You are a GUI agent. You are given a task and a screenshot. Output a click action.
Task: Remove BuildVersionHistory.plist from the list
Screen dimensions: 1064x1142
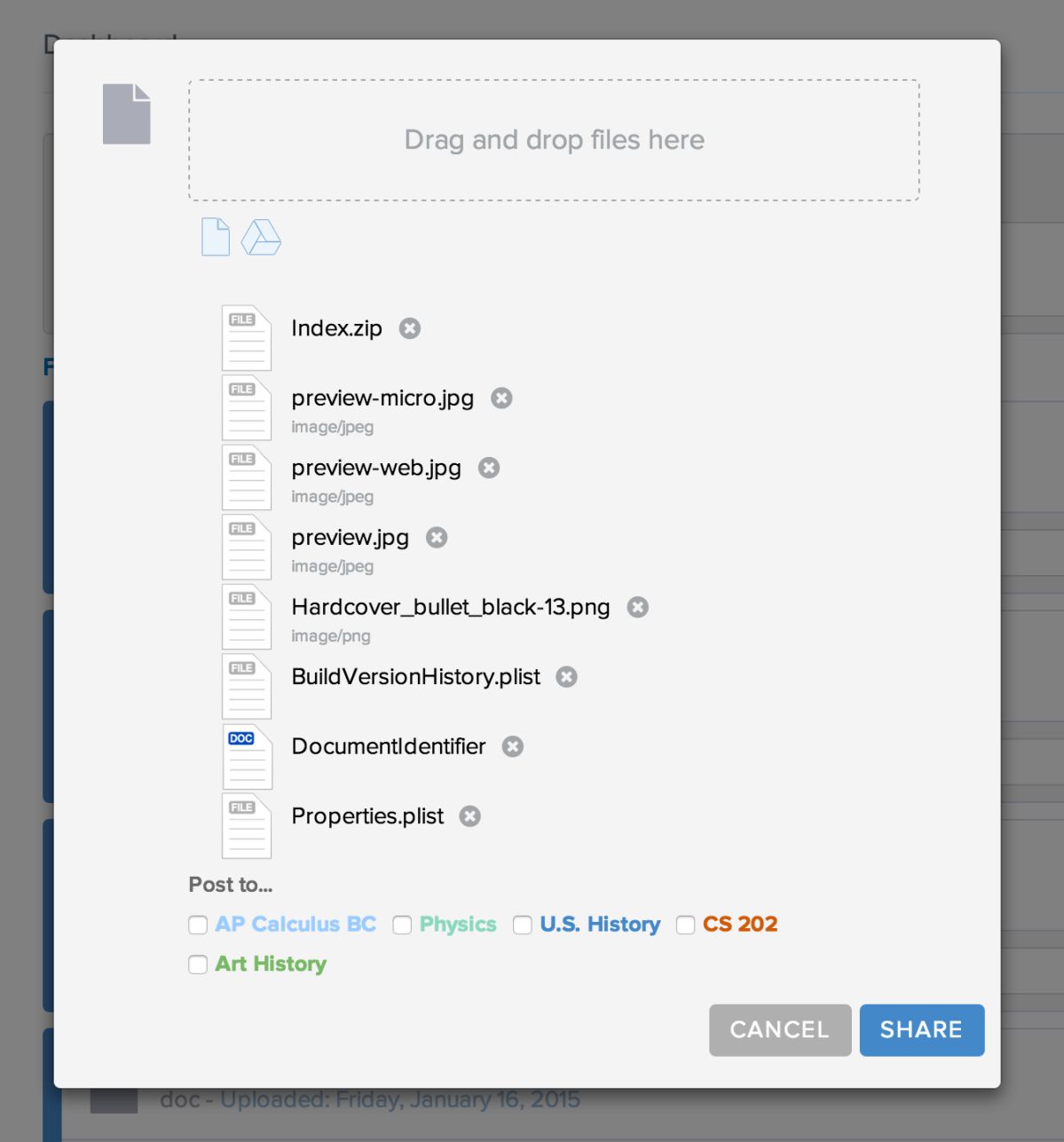(566, 677)
